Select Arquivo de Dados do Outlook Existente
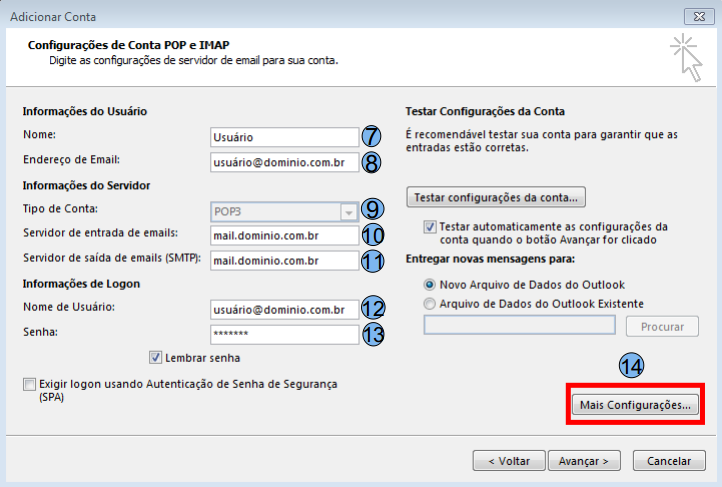This screenshot has height=487, width=722. [x=430, y=303]
